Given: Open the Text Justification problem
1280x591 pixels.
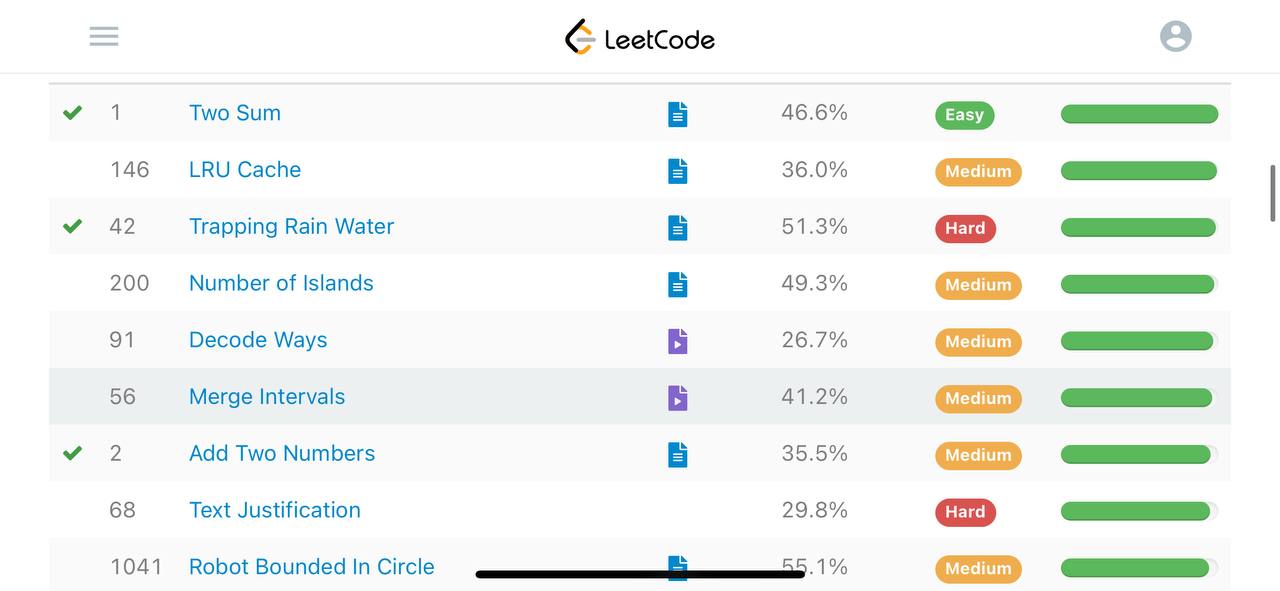Looking at the screenshot, I should tap(275, 510).
